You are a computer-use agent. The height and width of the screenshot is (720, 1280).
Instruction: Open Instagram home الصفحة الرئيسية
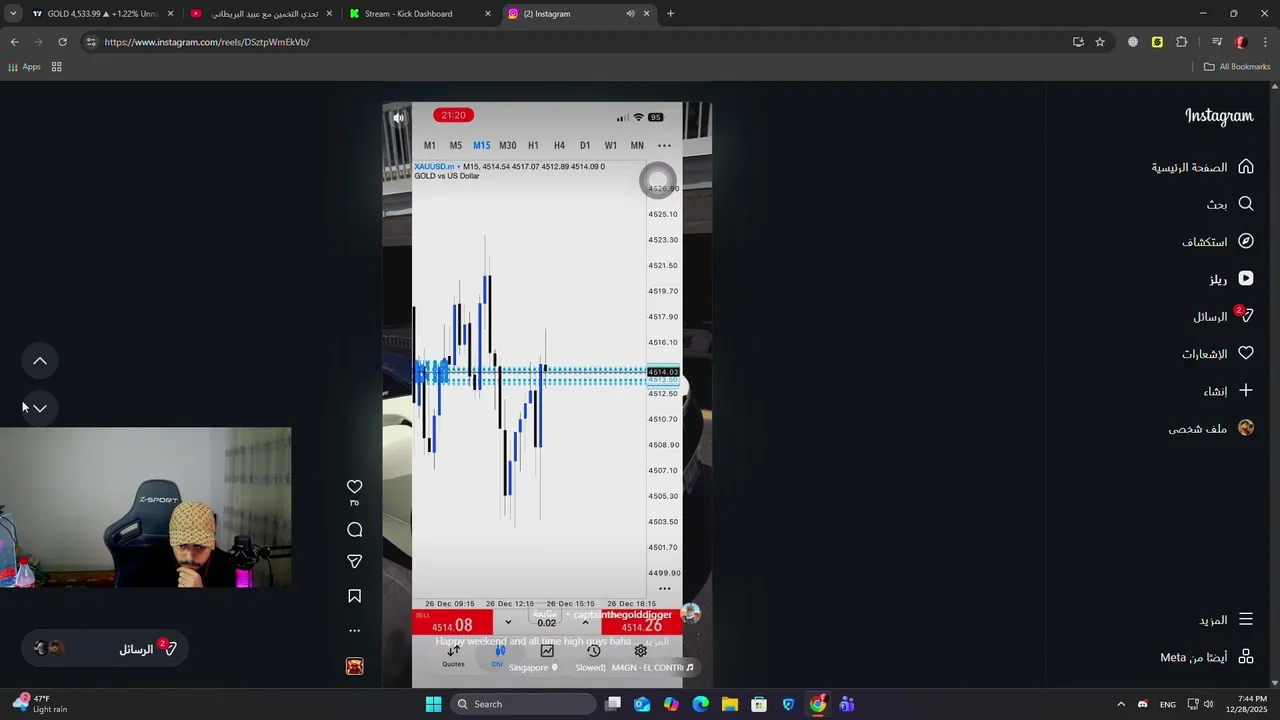coord(1202,167)
